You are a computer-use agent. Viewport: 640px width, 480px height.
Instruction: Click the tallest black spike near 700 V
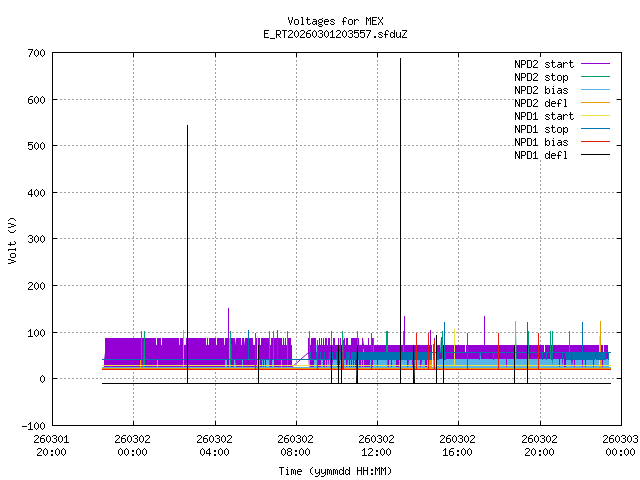point(400,62)
